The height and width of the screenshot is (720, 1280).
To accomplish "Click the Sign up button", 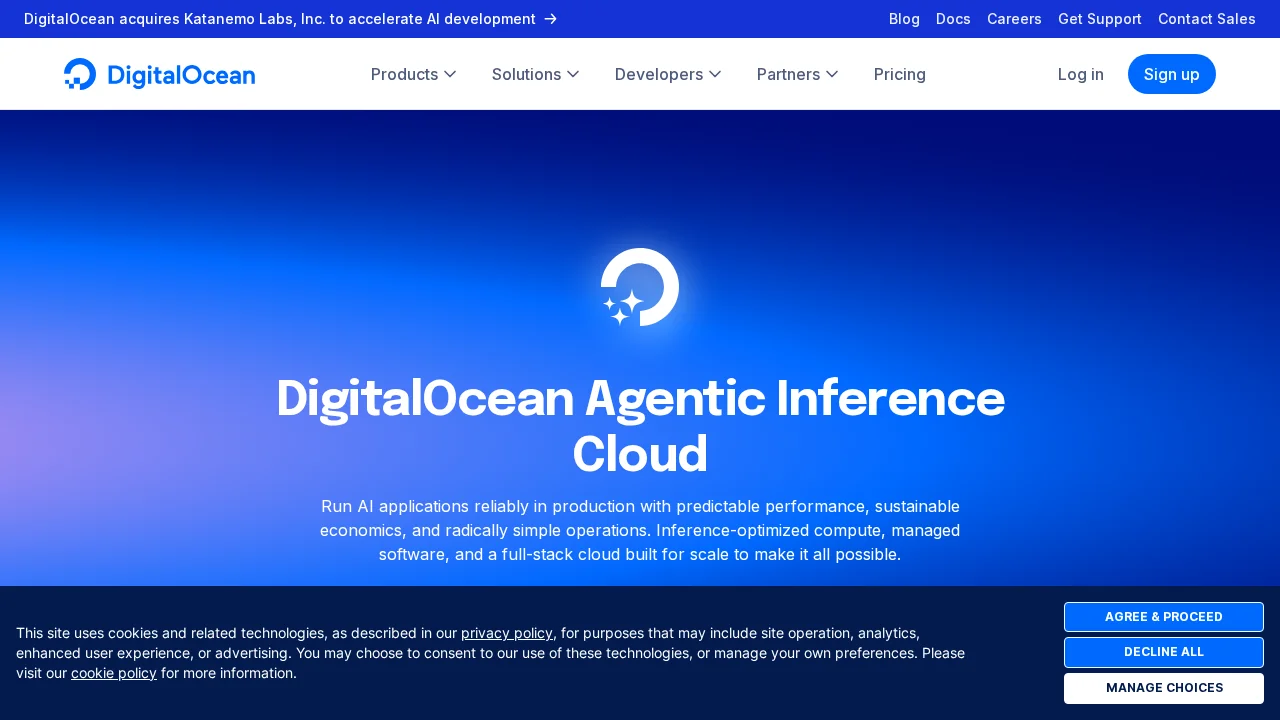I will point(1171,74).
